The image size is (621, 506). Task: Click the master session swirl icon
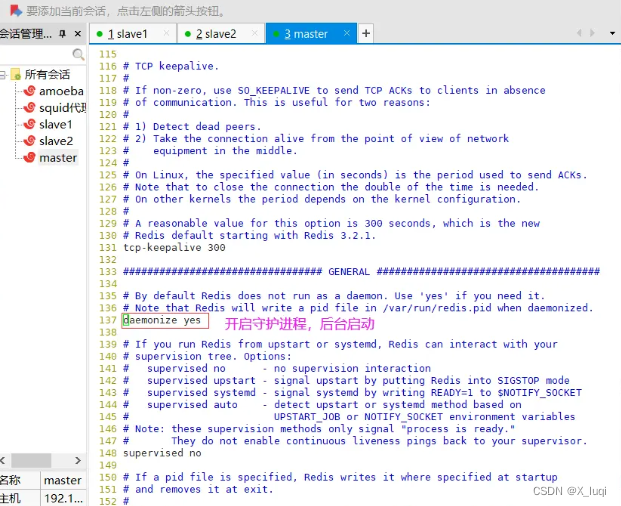point(29,158)
